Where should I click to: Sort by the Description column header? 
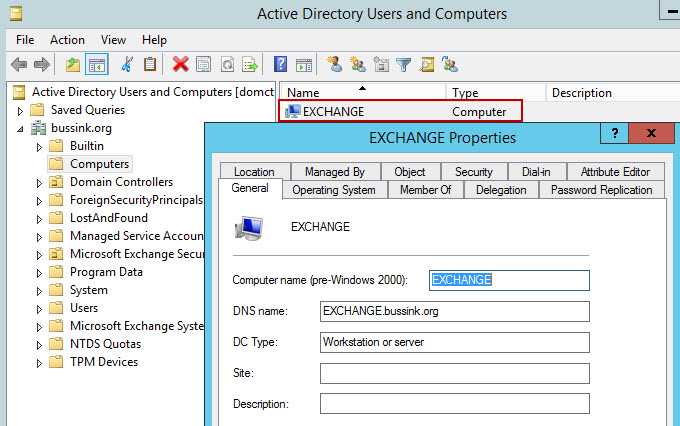click(613, 92)
